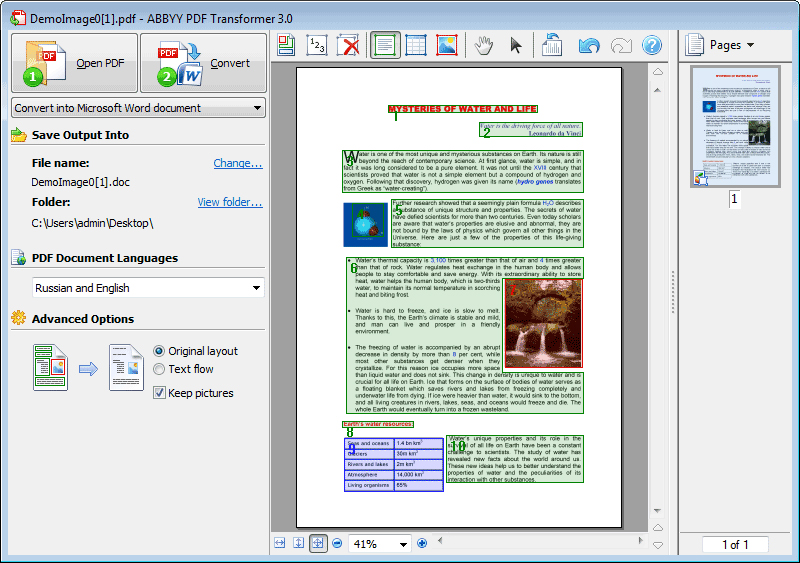Click the analyze page layout icon

pos(287,45)
